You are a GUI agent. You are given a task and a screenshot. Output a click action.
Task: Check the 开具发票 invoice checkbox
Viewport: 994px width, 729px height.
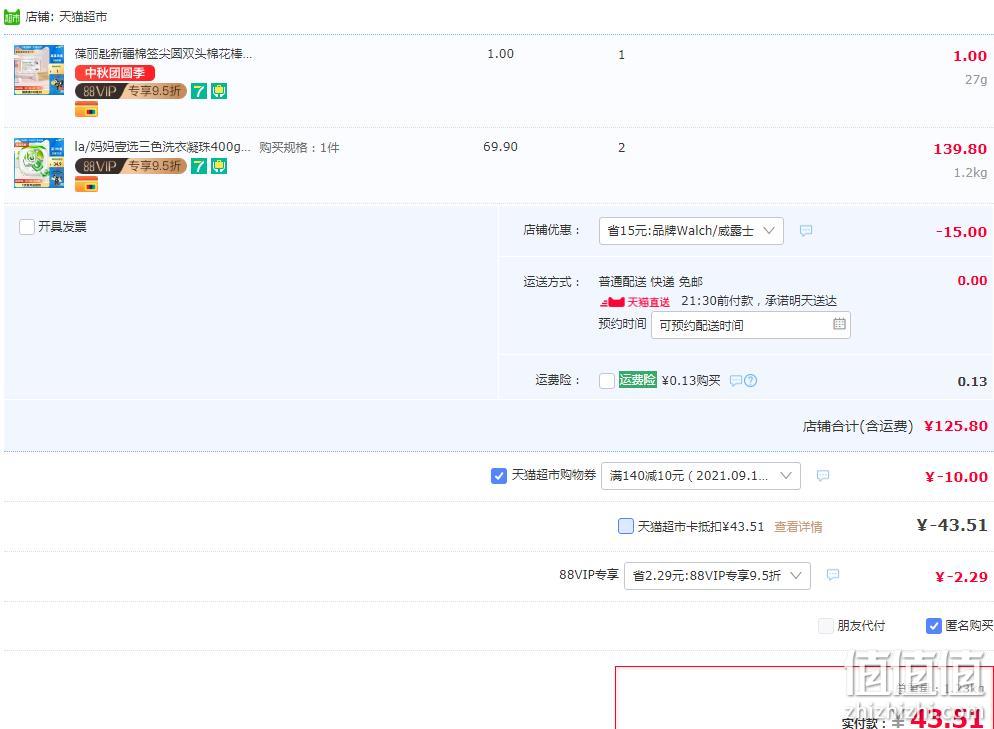point(27,227)
